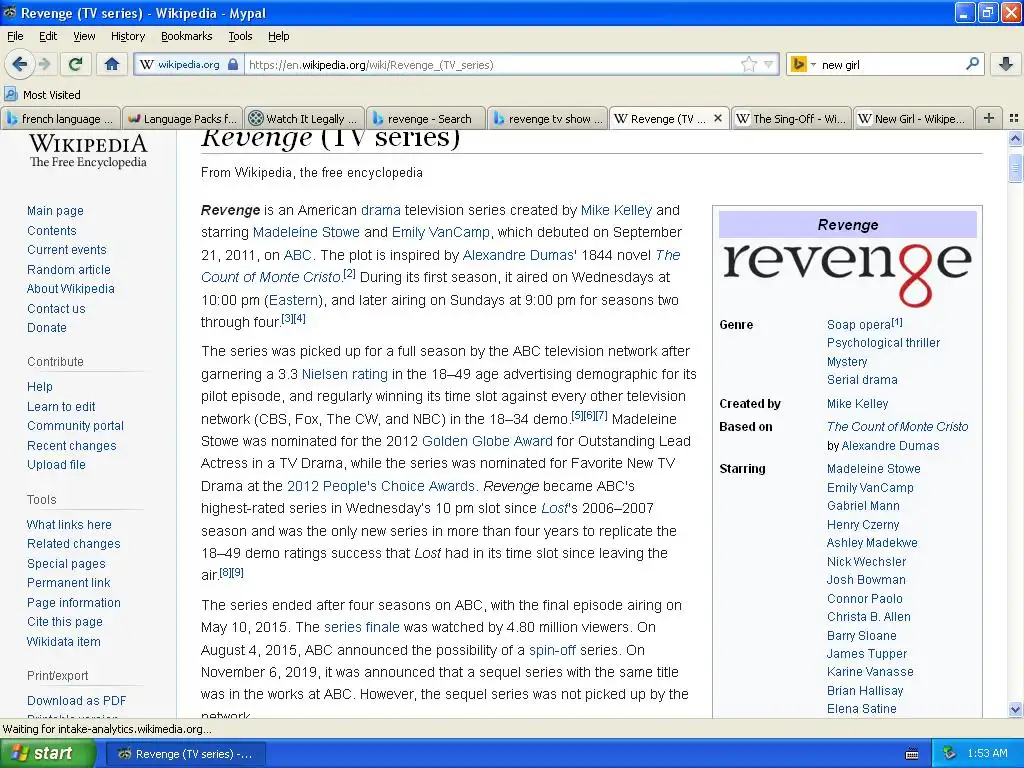This screenshot has width=1024, height=768.
Task: Open the View menu
Action: click(84, 36)
